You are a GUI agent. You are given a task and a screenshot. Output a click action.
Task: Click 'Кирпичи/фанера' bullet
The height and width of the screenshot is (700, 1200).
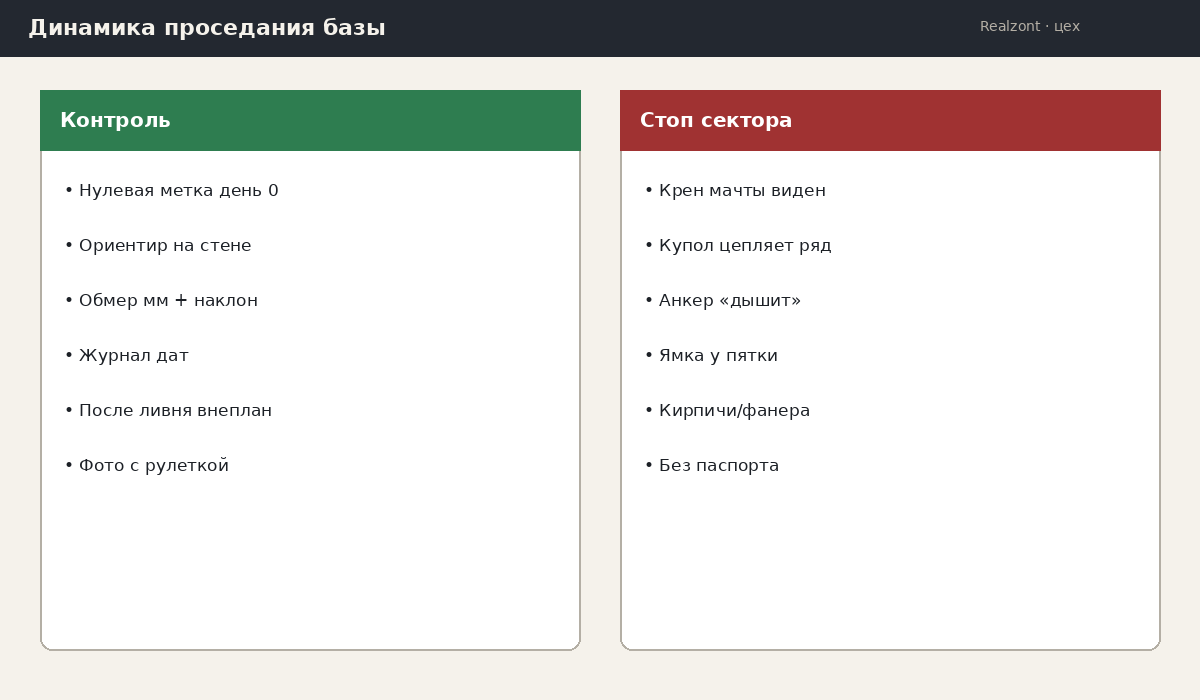[727, 411]
